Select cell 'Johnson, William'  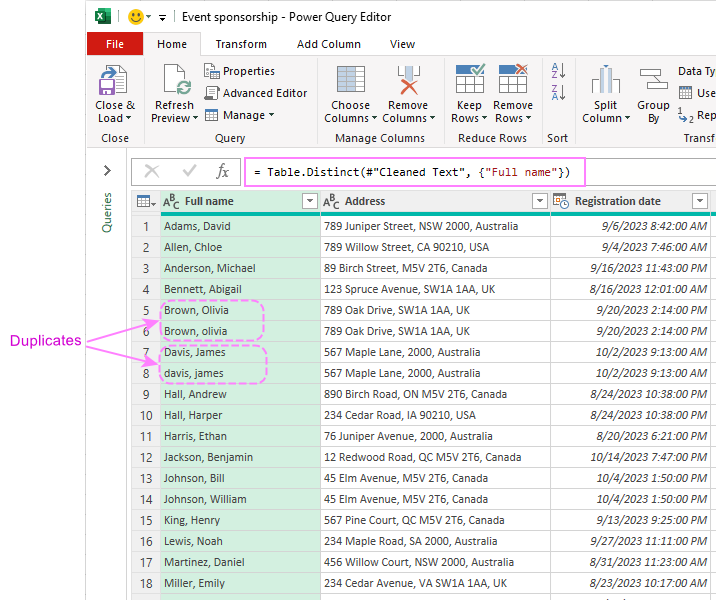(x=240, y=499)
